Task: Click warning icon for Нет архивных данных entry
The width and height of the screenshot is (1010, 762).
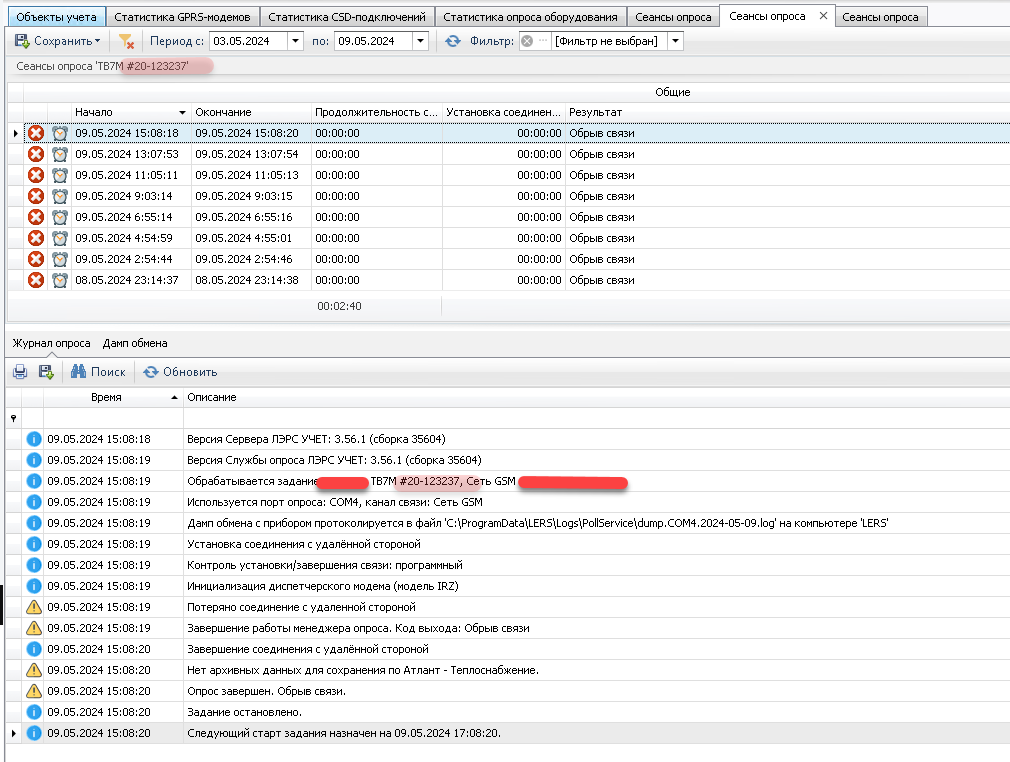Action: pyautogui.click(x=33, y=670)
